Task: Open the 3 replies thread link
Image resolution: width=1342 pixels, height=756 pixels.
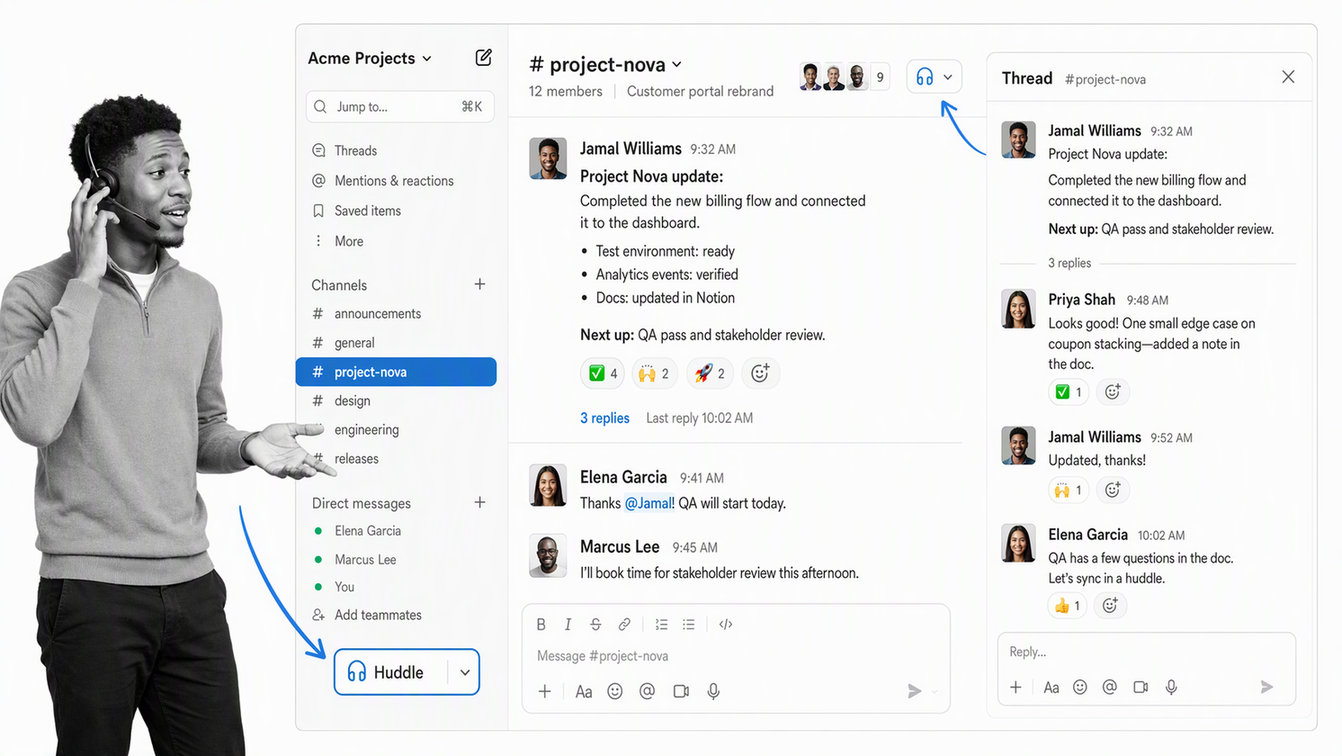Action: pos(605,418)
